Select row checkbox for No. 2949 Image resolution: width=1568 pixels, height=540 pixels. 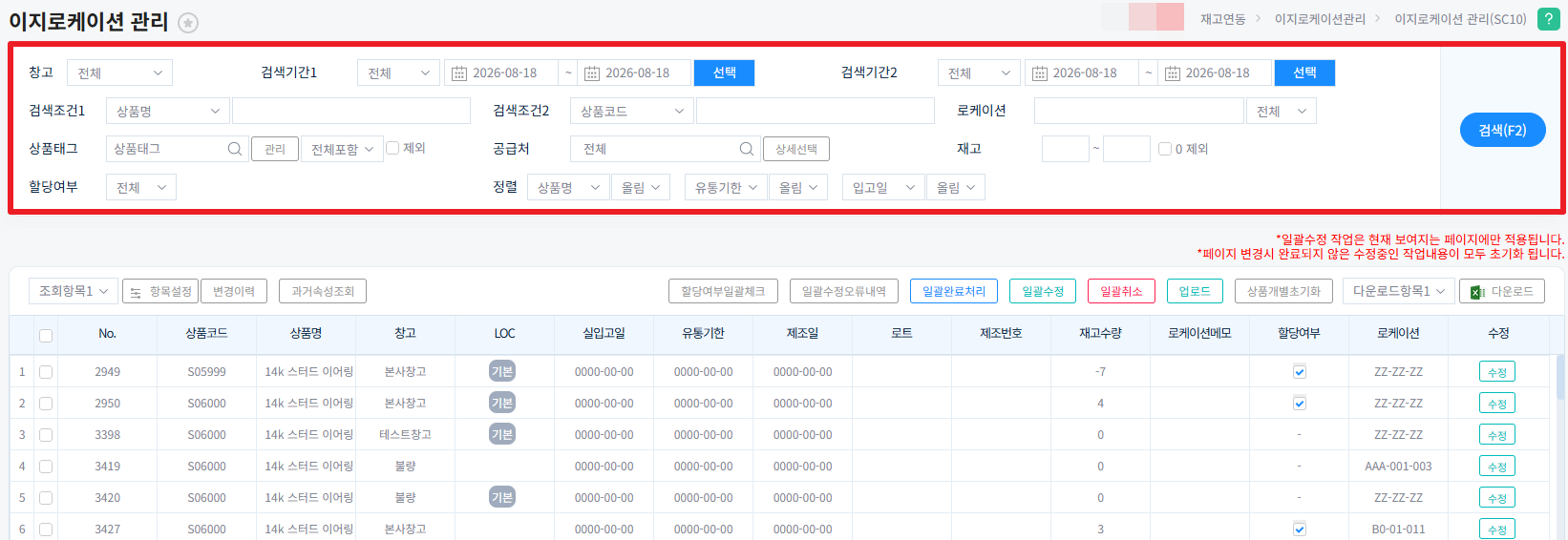click(46, 372)
